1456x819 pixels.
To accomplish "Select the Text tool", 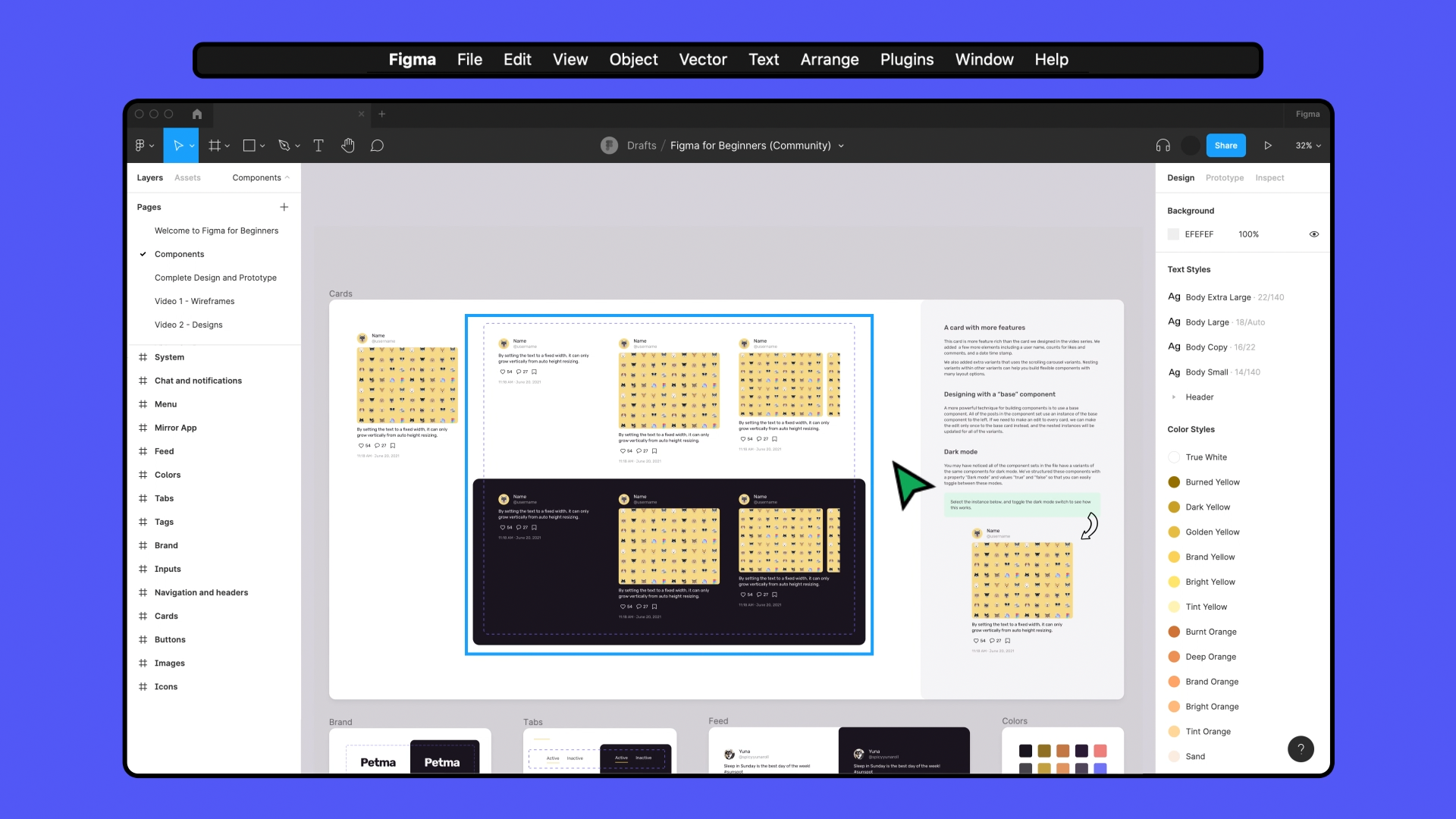I will pyautogui.click(x=318, y=146).
